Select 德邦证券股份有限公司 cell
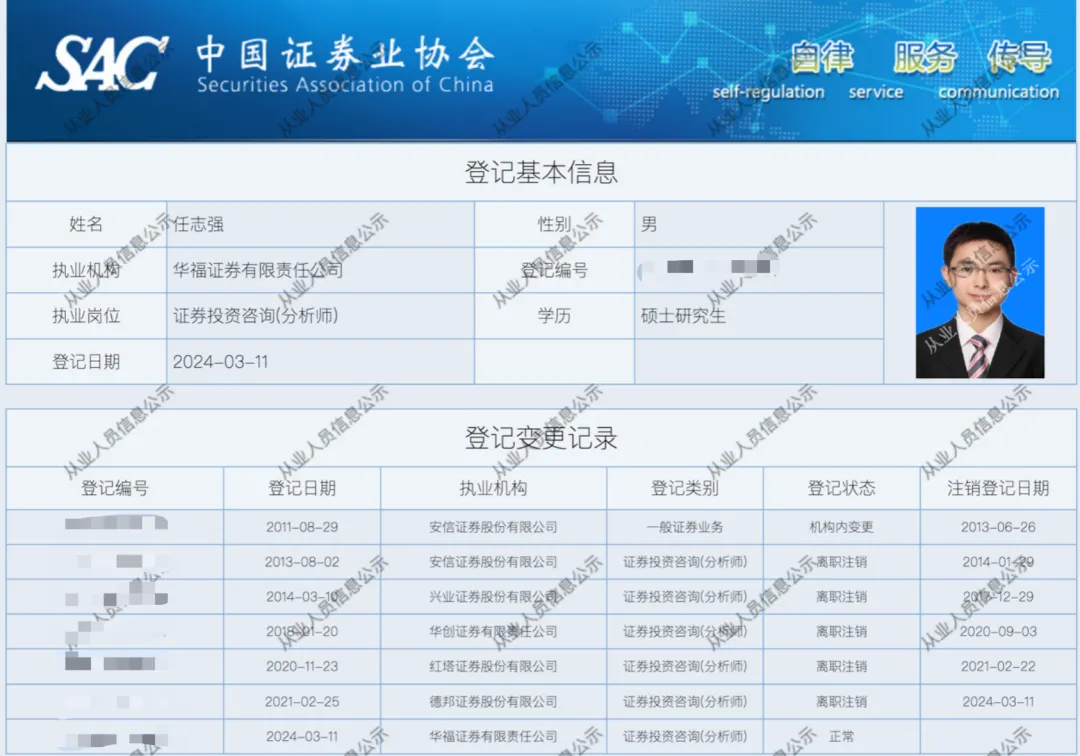Screen dimensions: 1080x756 (493, 702)
